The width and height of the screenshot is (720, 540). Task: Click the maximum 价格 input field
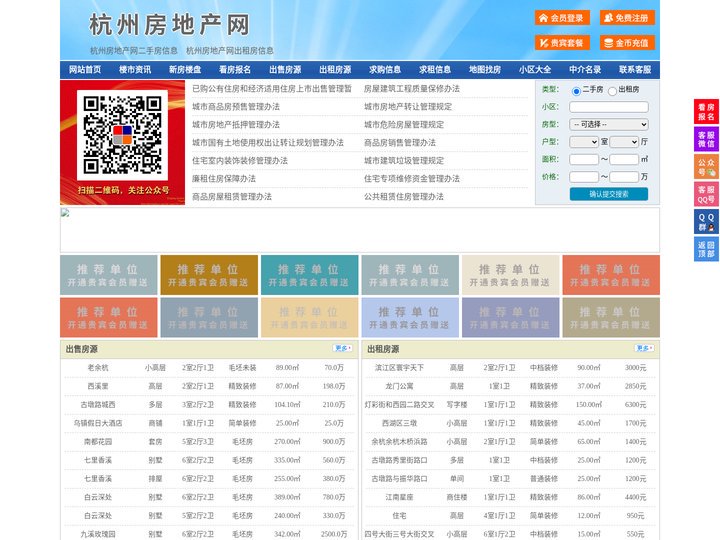pos(624,177)
